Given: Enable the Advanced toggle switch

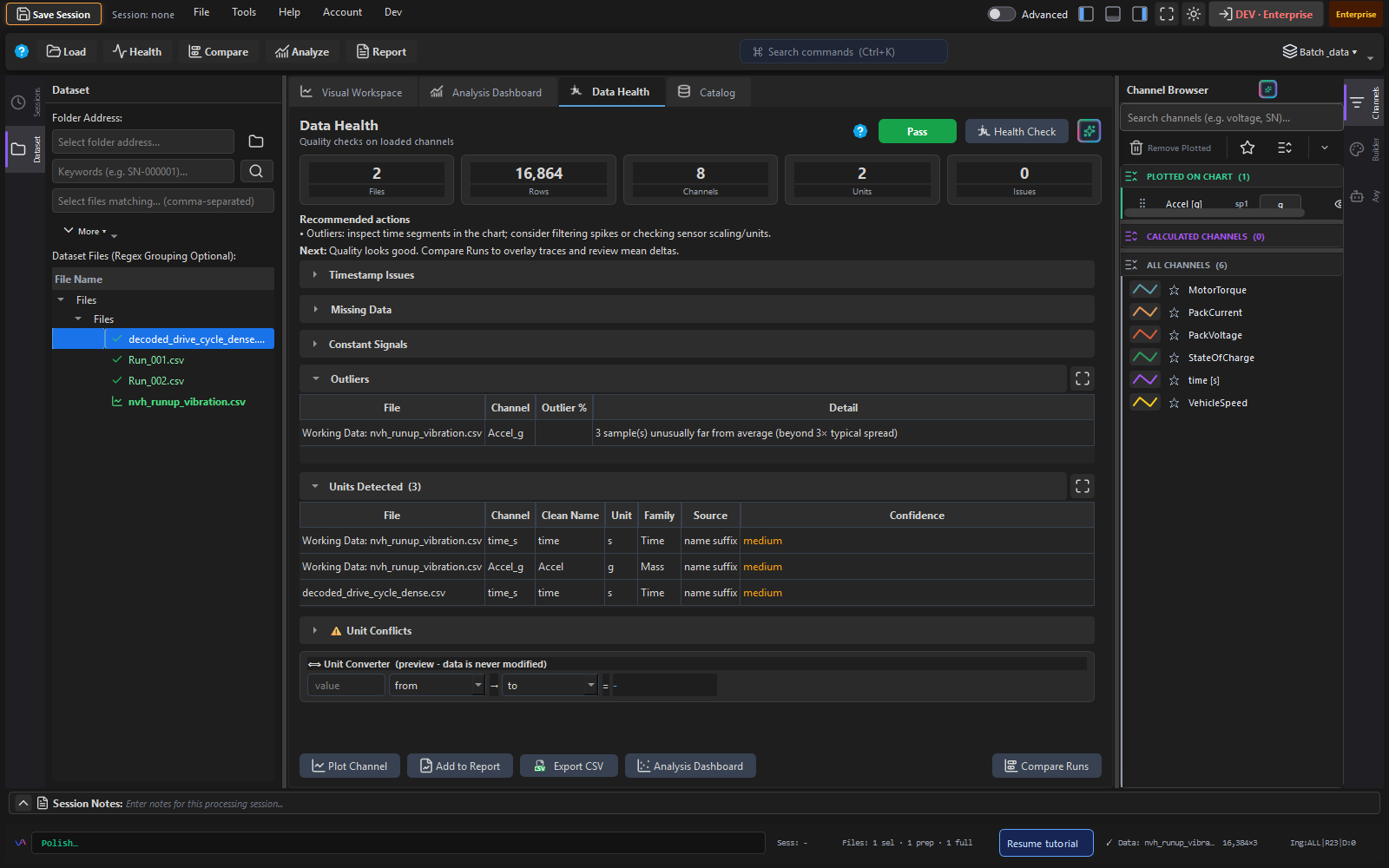Looking at the screenshot, I should point(1001,14).
